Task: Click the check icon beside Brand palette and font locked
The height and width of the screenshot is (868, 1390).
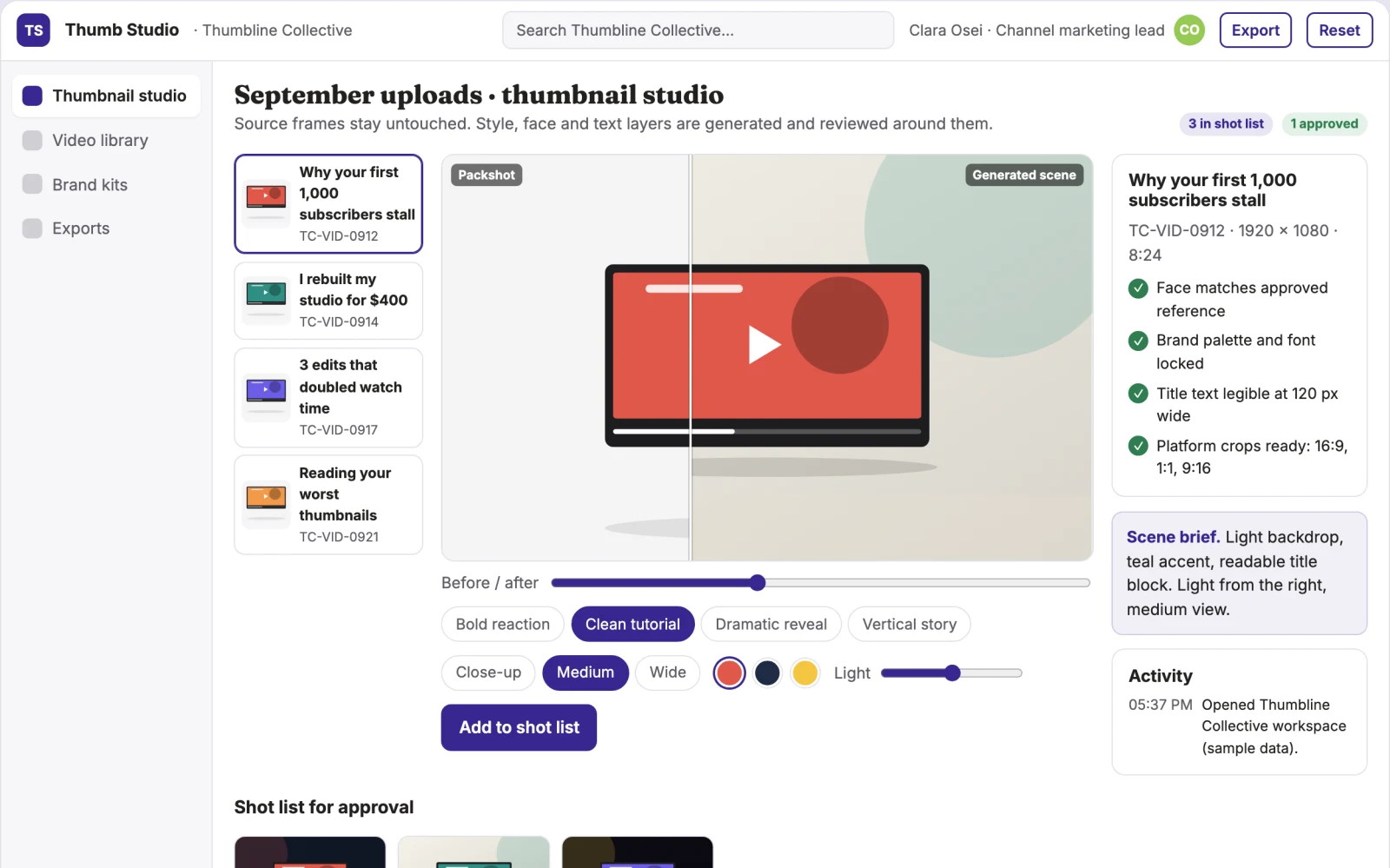Action: pos(1138,341)
